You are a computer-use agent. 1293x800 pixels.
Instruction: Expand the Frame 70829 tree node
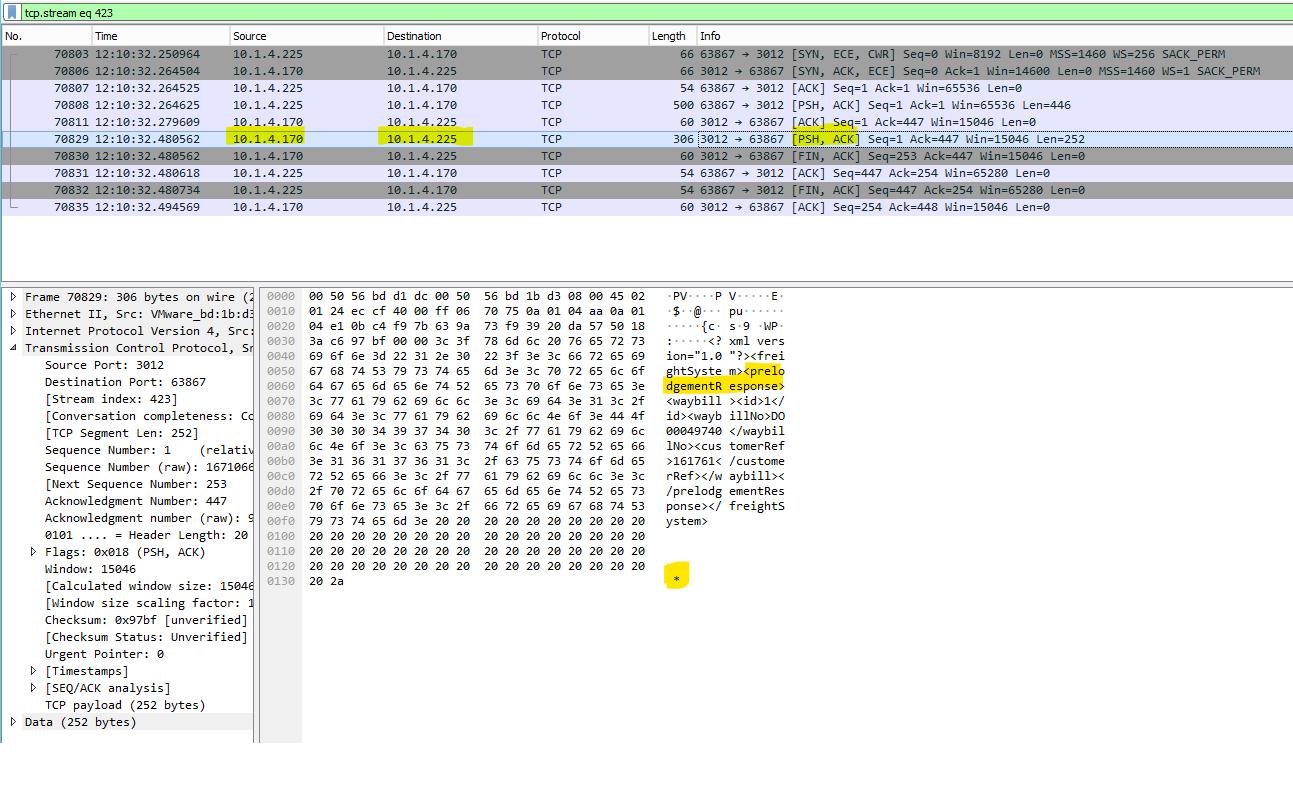14,297
